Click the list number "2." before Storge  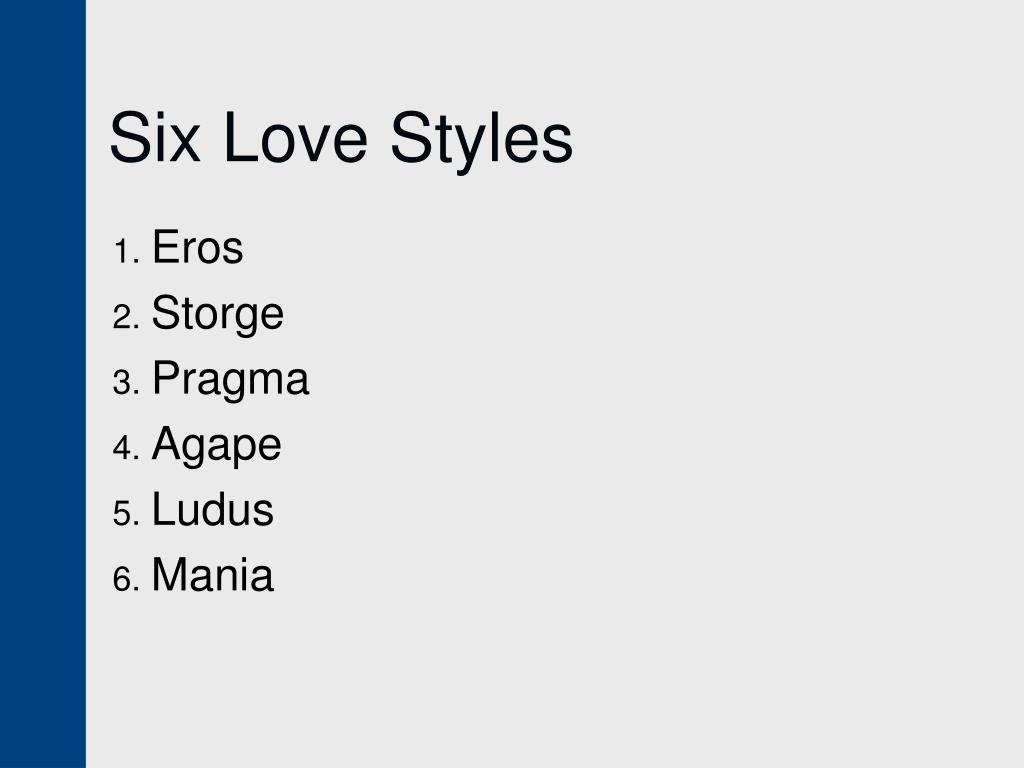point(126,317)
